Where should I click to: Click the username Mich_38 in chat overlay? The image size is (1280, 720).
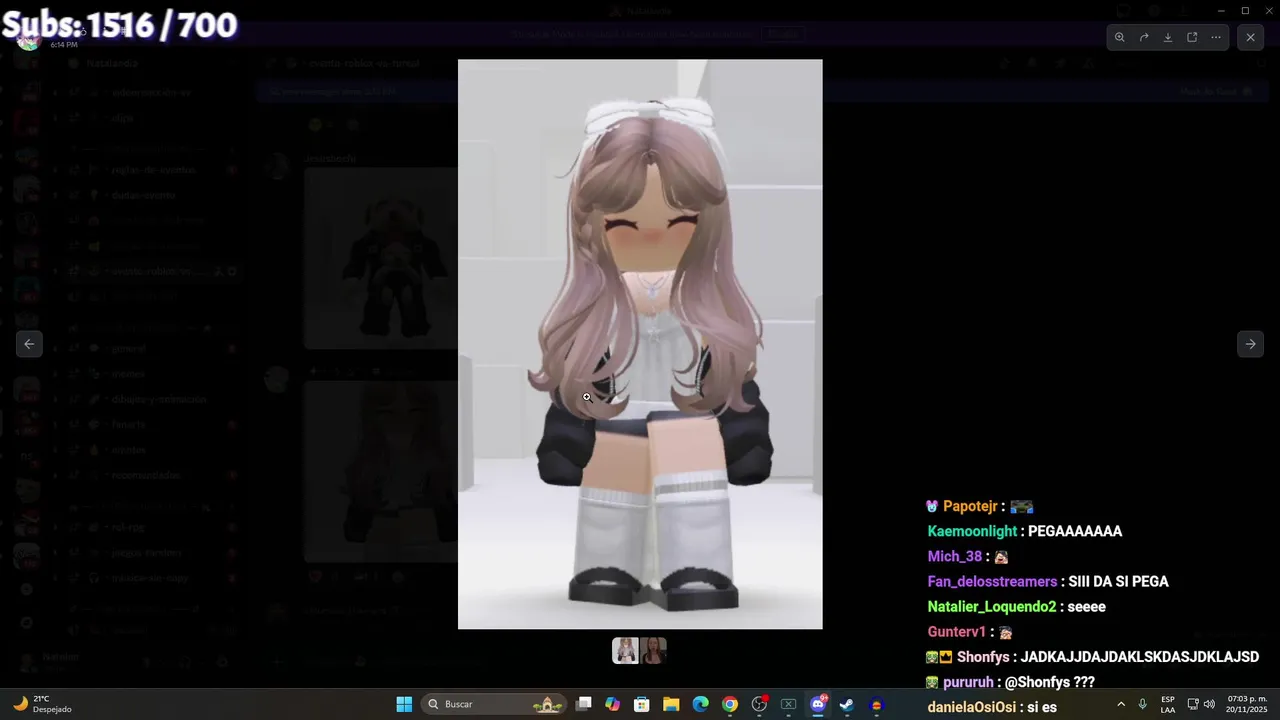(x=955, y=556)
